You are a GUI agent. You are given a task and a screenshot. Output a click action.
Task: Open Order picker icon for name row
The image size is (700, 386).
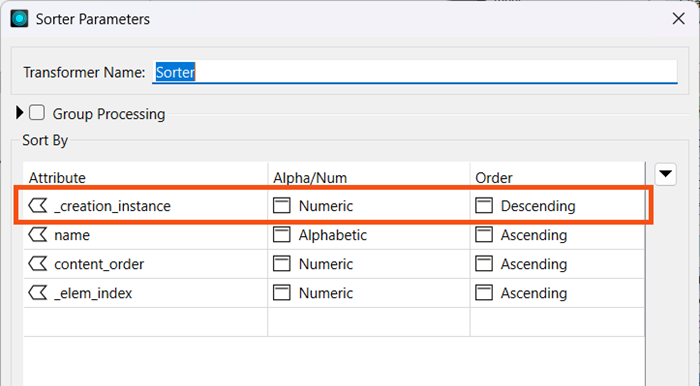[x=484, y=235]
